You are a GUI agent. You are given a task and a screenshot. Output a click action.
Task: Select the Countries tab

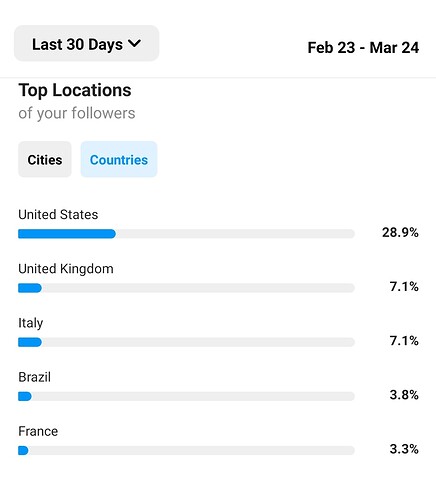(x=119, y=159)
